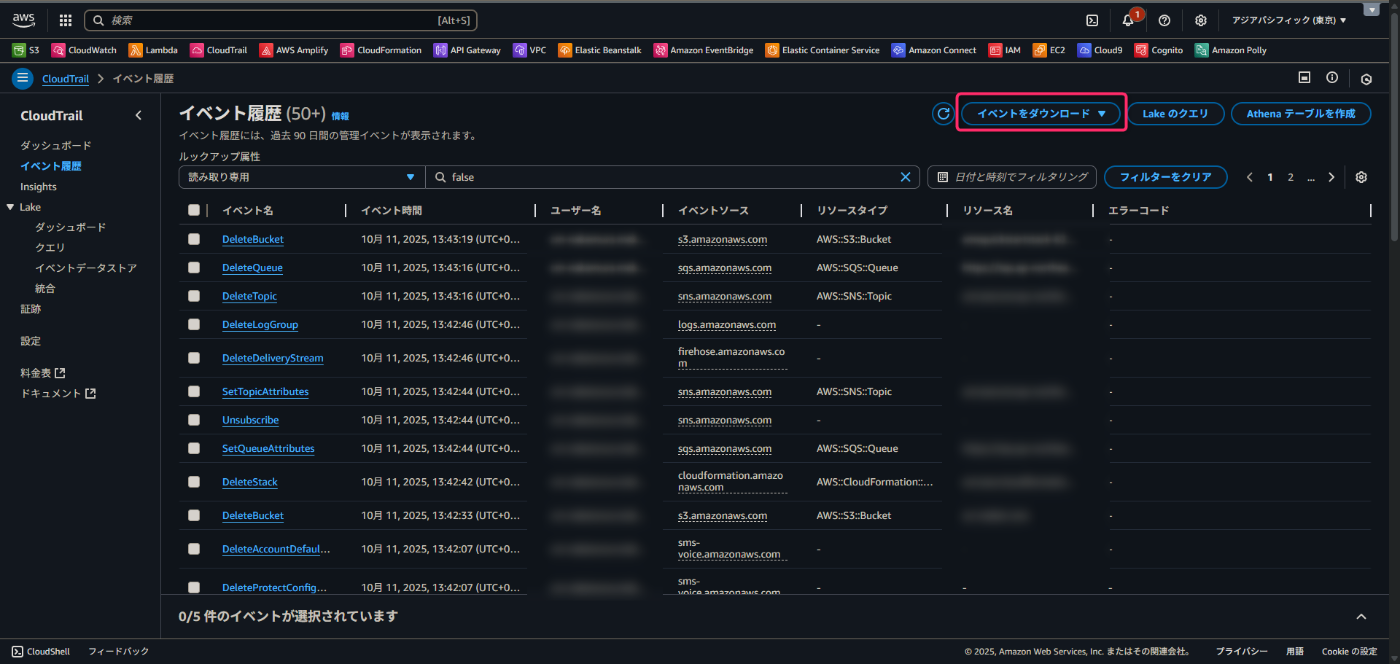Open CloudFormation from the favorites bar

pyautogui.click(x=381, y=50)
